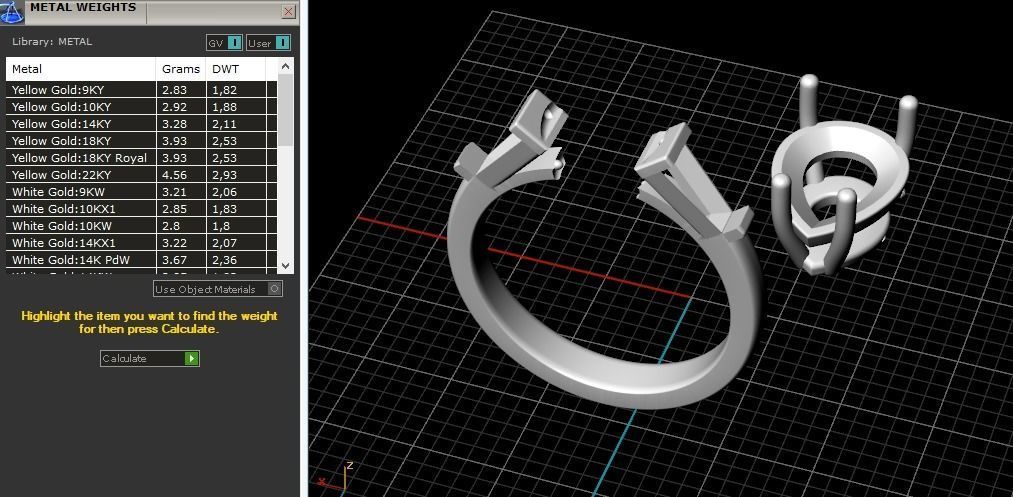Click the 4.56 grams value
1013x497 pixels.
coord(174,174)
